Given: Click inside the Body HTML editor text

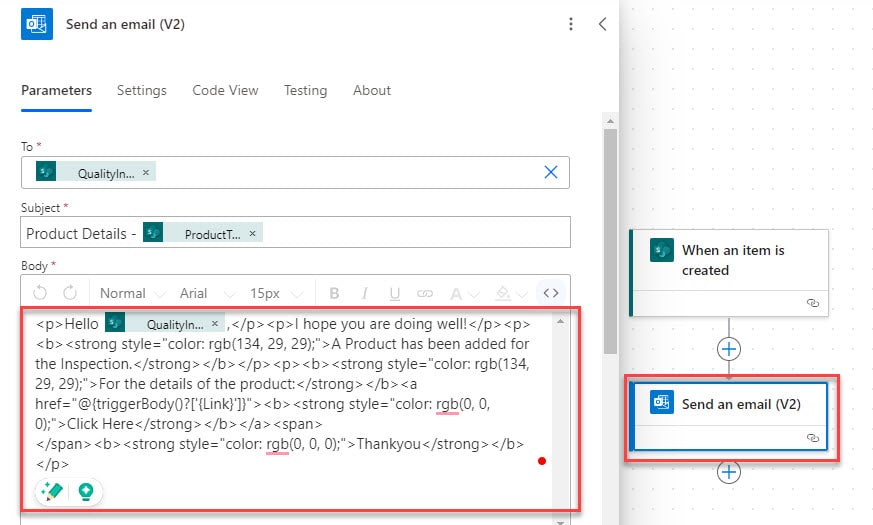Looking at the screenshot, I should [281, 394].
